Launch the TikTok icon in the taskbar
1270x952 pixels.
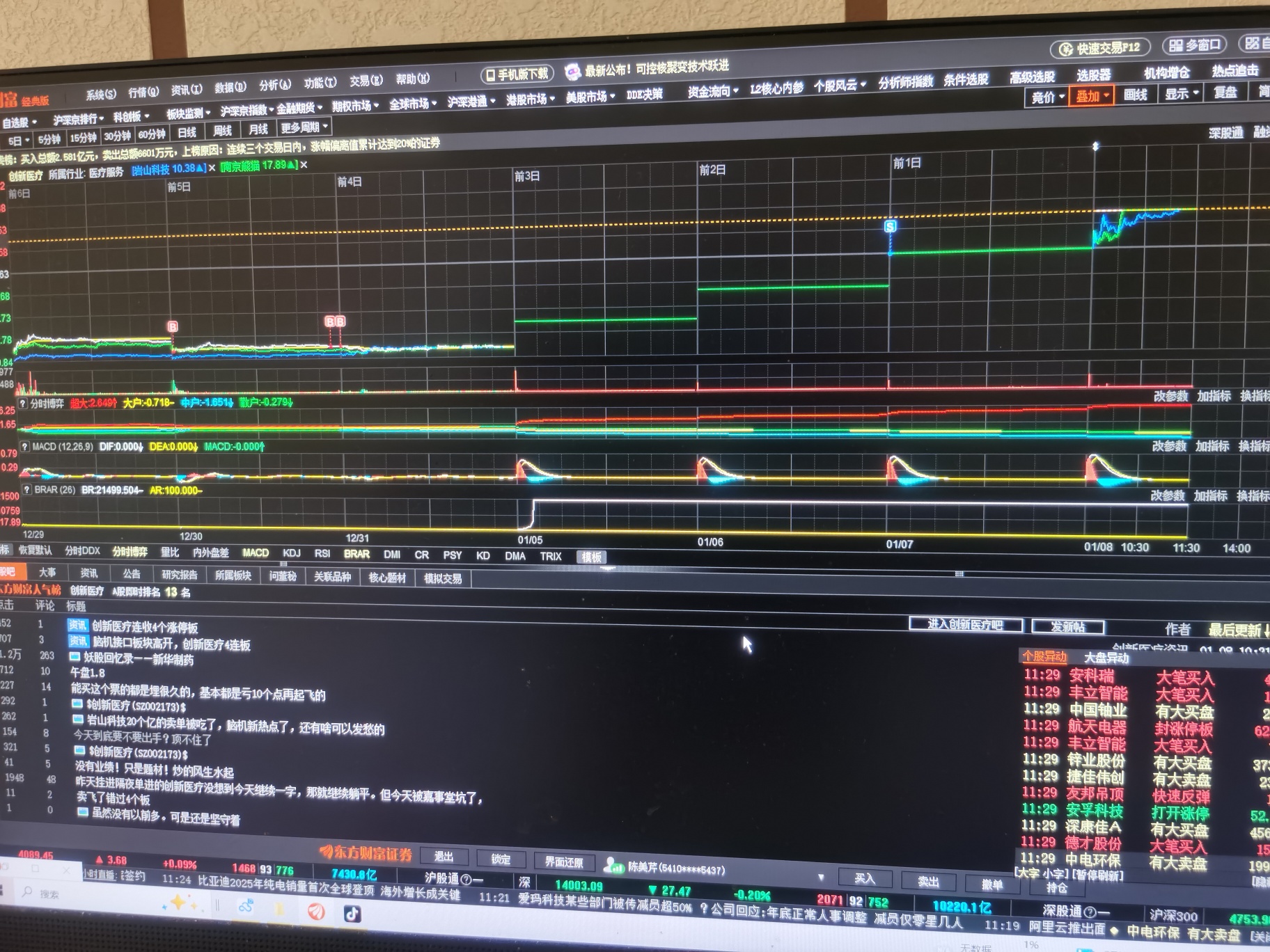click(x=352, y=914)
